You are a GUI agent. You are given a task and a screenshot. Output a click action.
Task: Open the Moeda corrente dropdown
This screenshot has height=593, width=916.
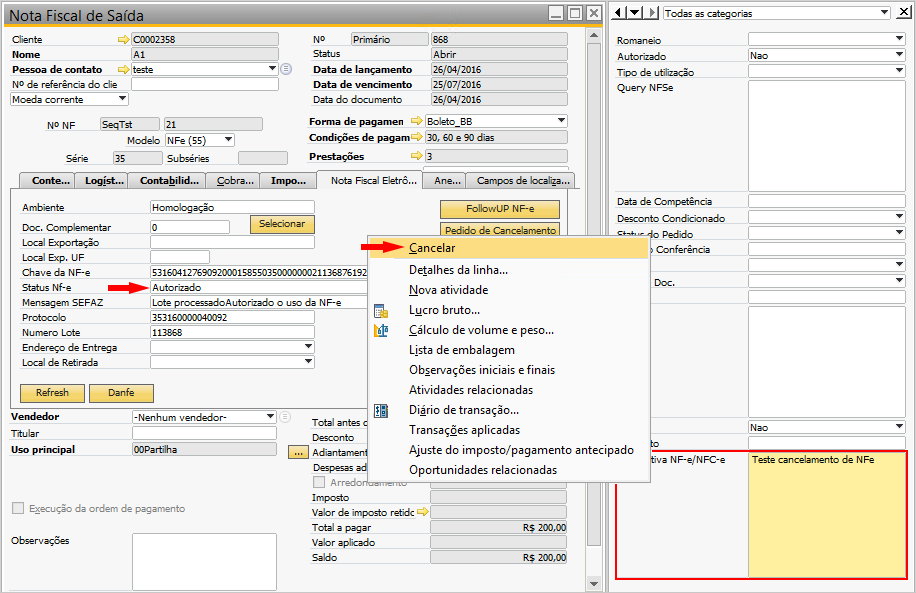pyautogui.click(x=122, y=99)
